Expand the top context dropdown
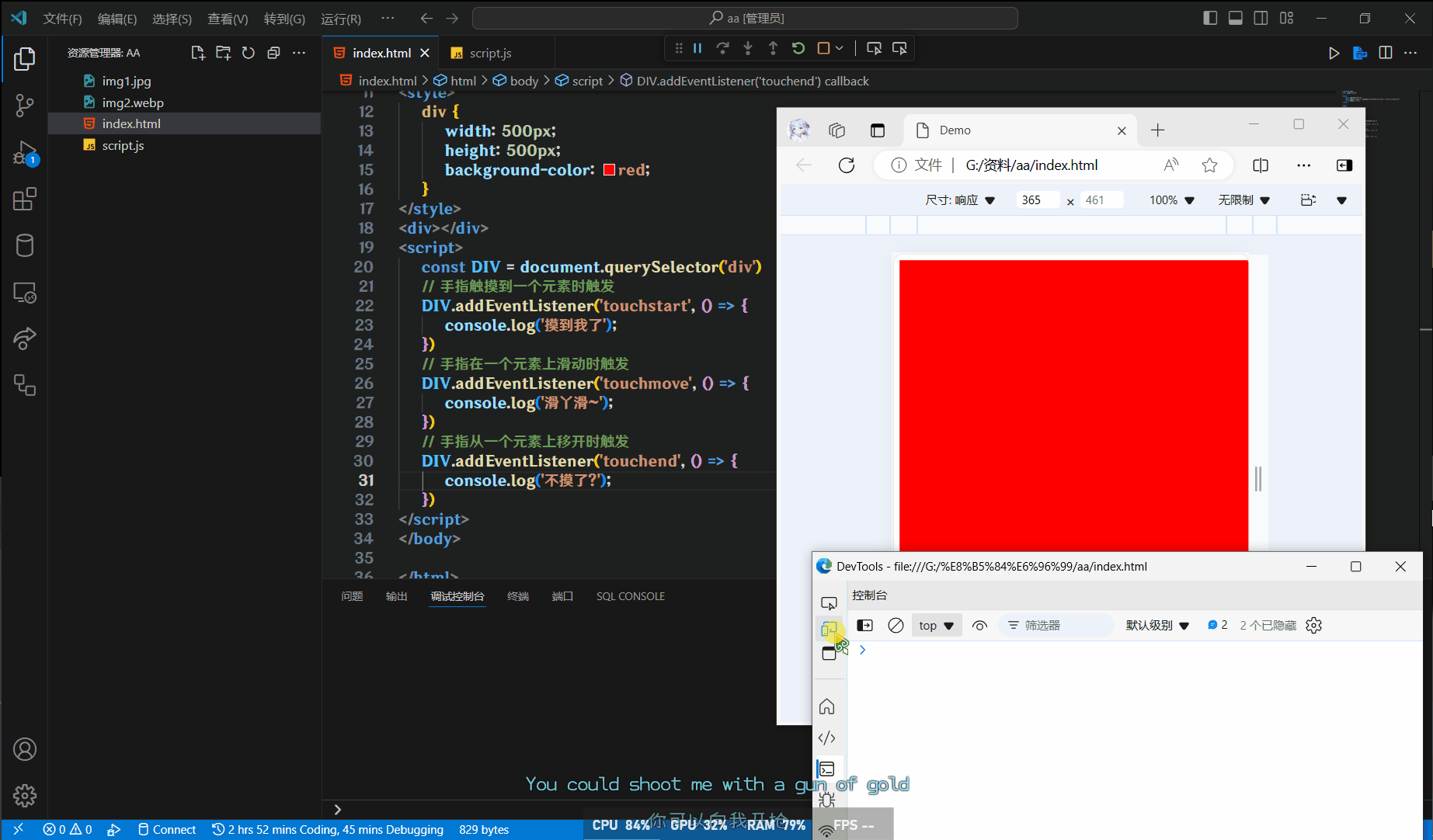This screenshot has height=840, width=1433. click(x=936, y=625)
